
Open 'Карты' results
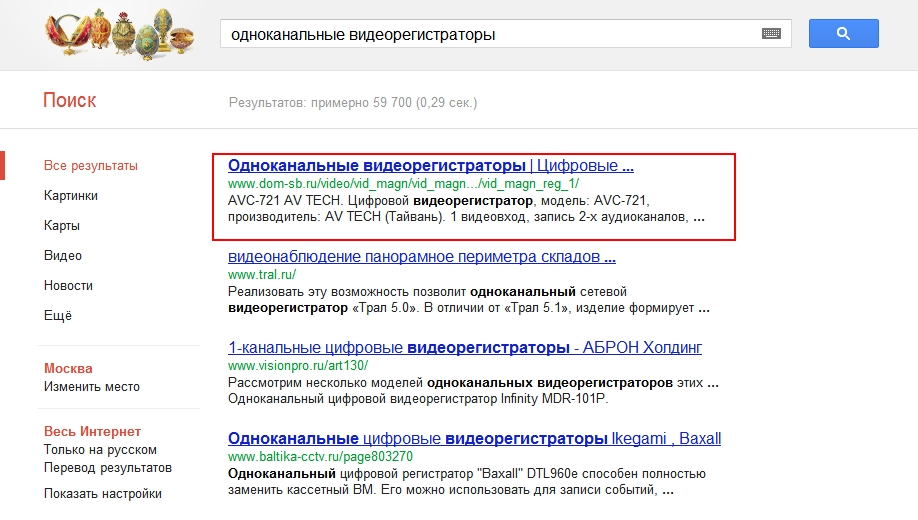click(x=61, y=225)
